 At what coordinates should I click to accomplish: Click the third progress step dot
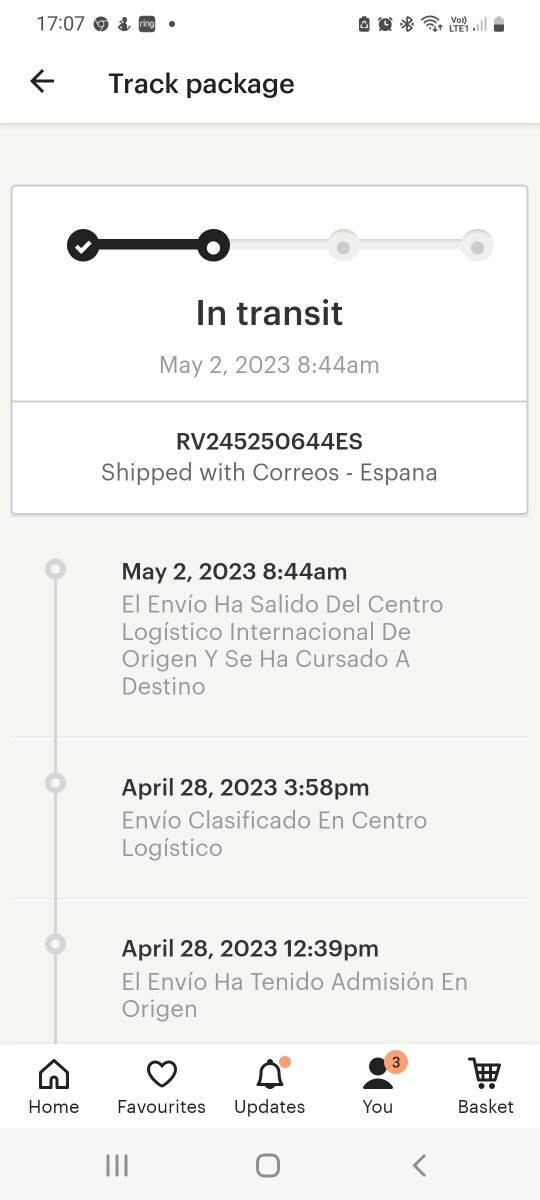pos(343,245)
